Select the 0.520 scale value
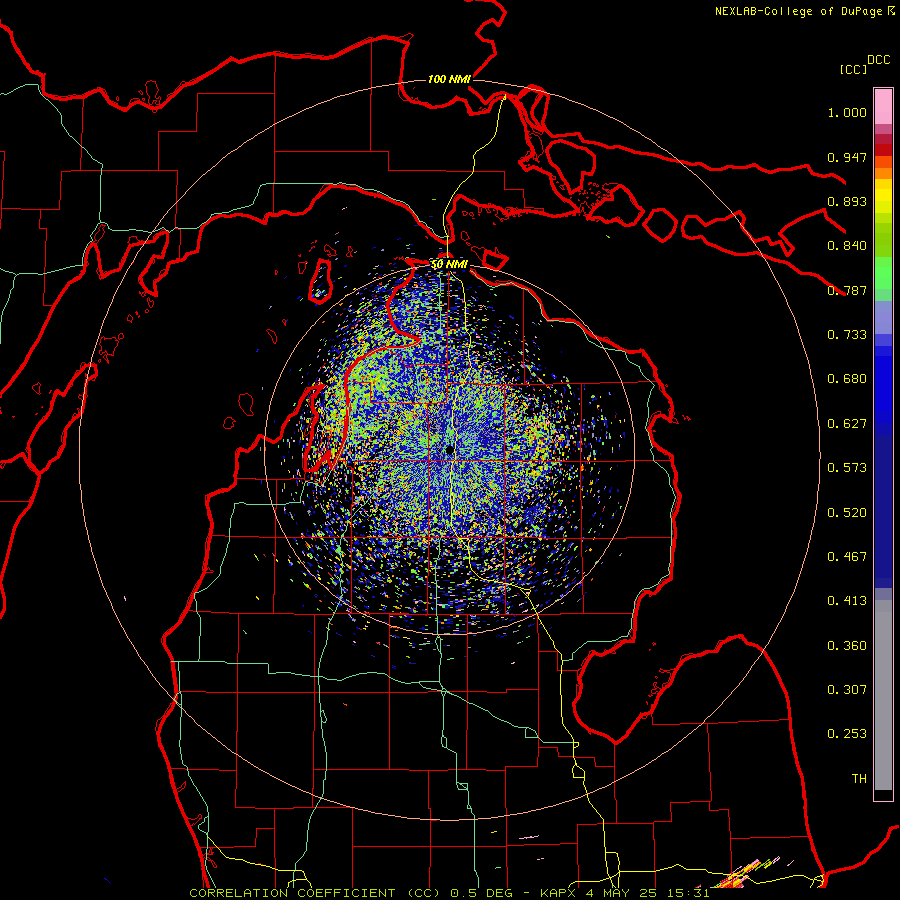This screenshot has height=900, width=900. point(847,513)
